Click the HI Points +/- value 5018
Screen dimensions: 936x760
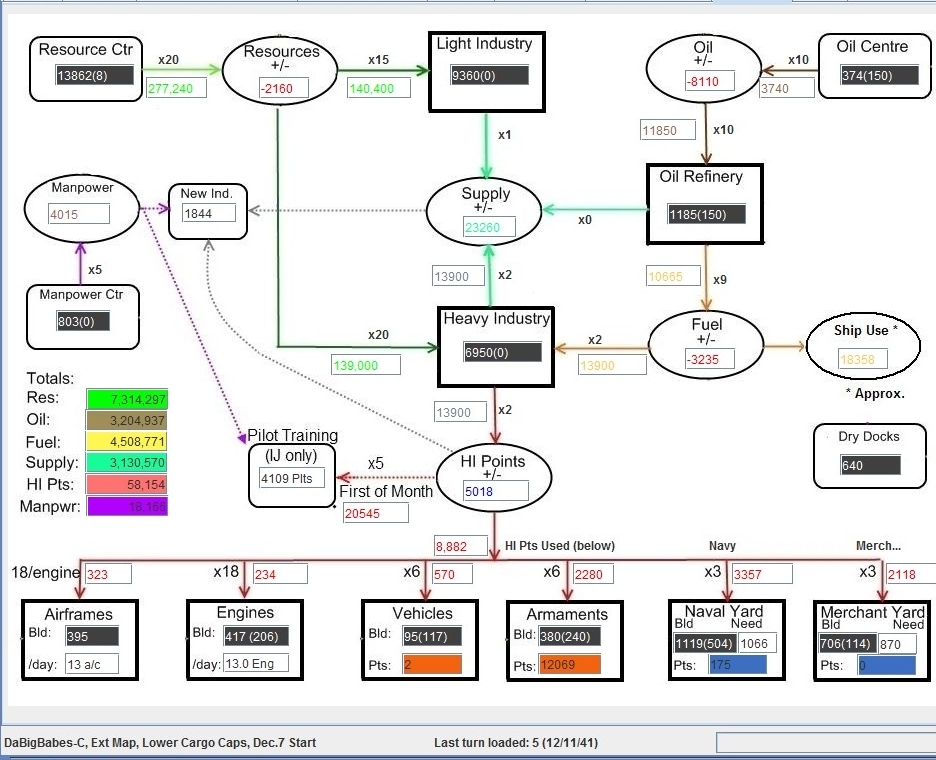point(495,491)
